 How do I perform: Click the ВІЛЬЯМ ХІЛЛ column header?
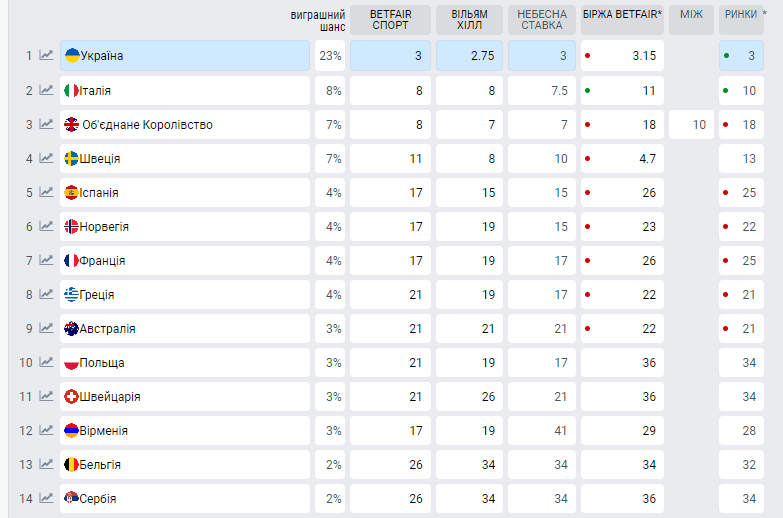tap(469, 19)
